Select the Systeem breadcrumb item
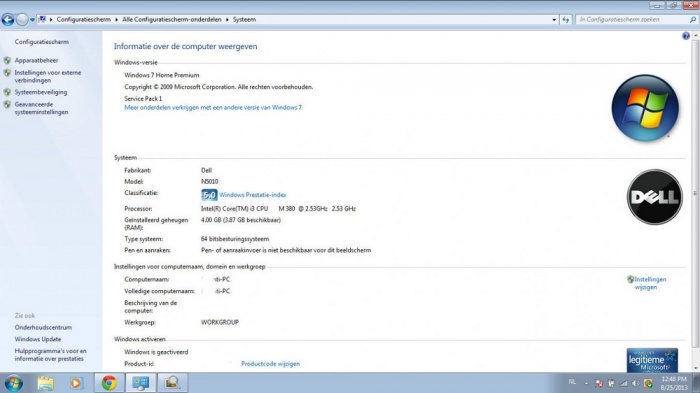 tap(244, 20)
